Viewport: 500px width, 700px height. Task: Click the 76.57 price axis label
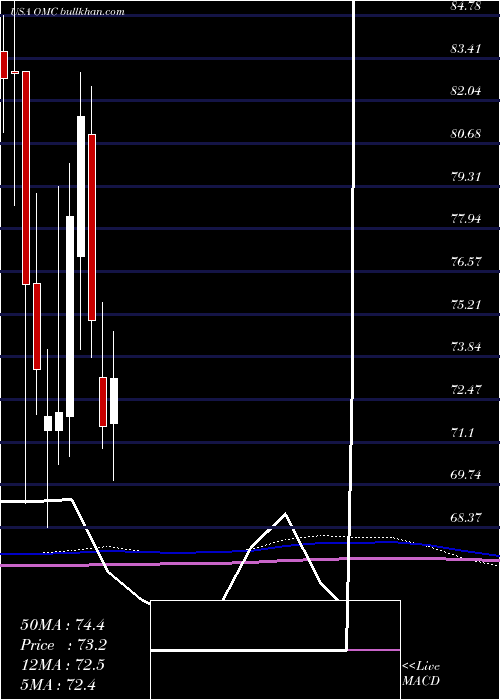(x=466, y=262)
